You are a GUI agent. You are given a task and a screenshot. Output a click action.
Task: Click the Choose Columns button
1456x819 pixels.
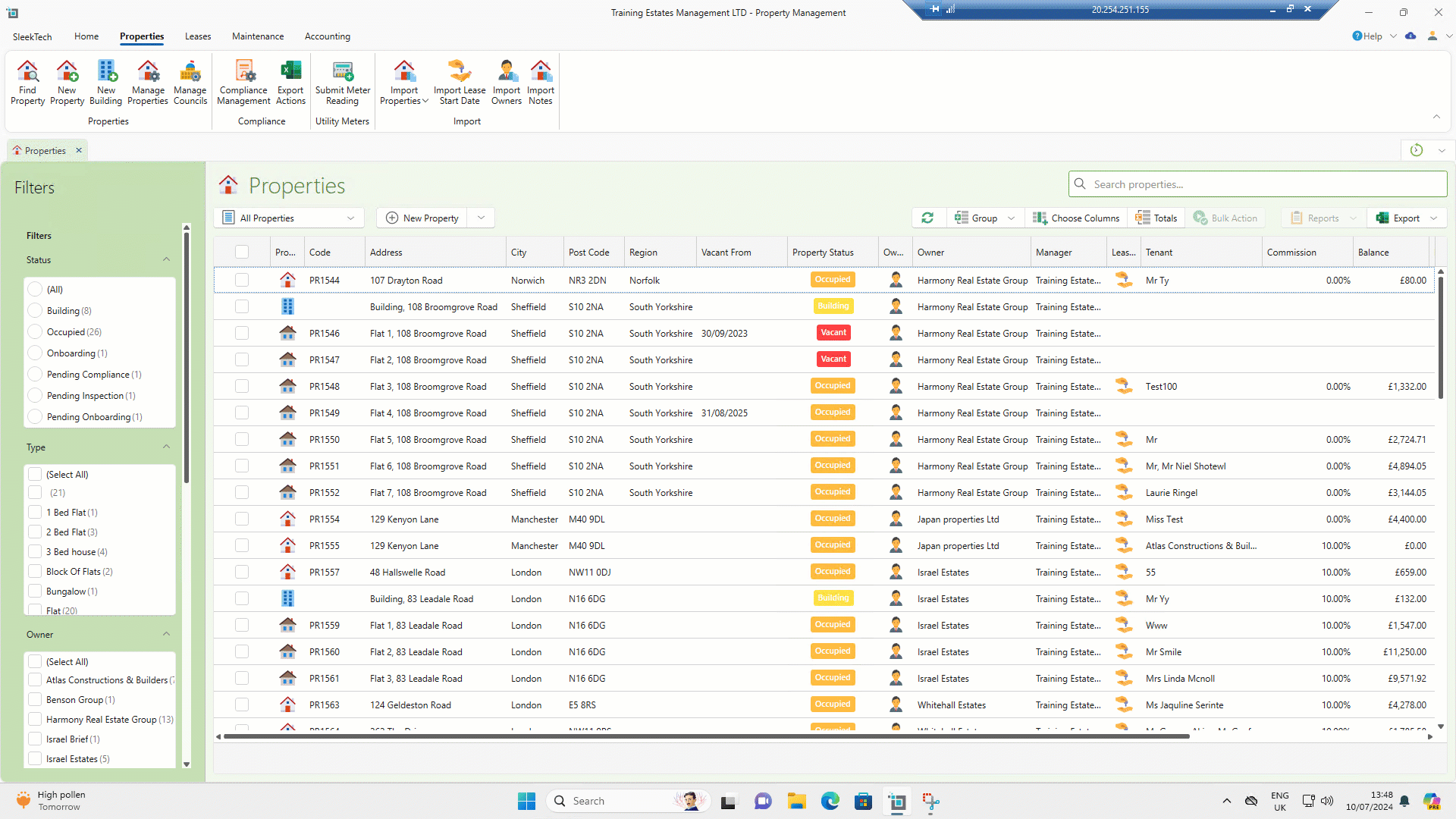coord(1076,218)
